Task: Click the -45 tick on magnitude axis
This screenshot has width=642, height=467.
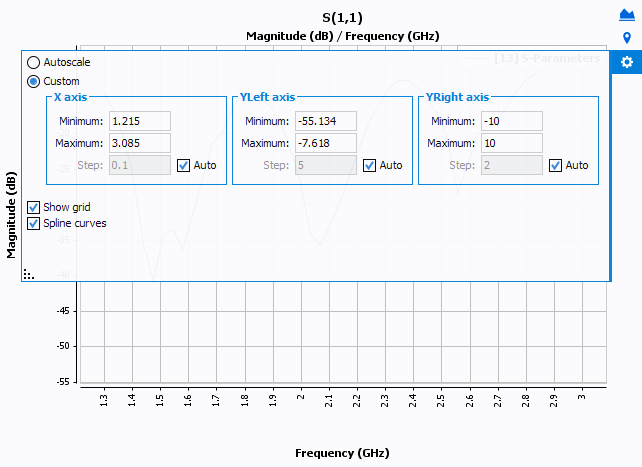Action: click(x=63, y=311)
